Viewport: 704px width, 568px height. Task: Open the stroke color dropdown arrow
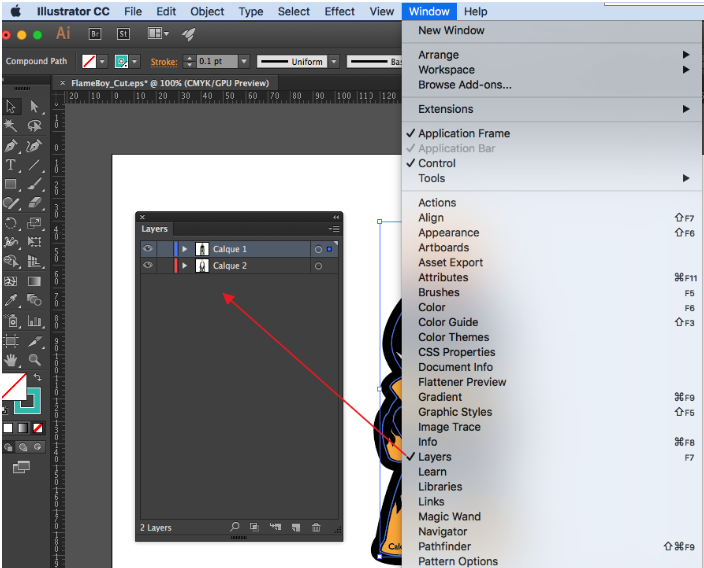[135, 61]
